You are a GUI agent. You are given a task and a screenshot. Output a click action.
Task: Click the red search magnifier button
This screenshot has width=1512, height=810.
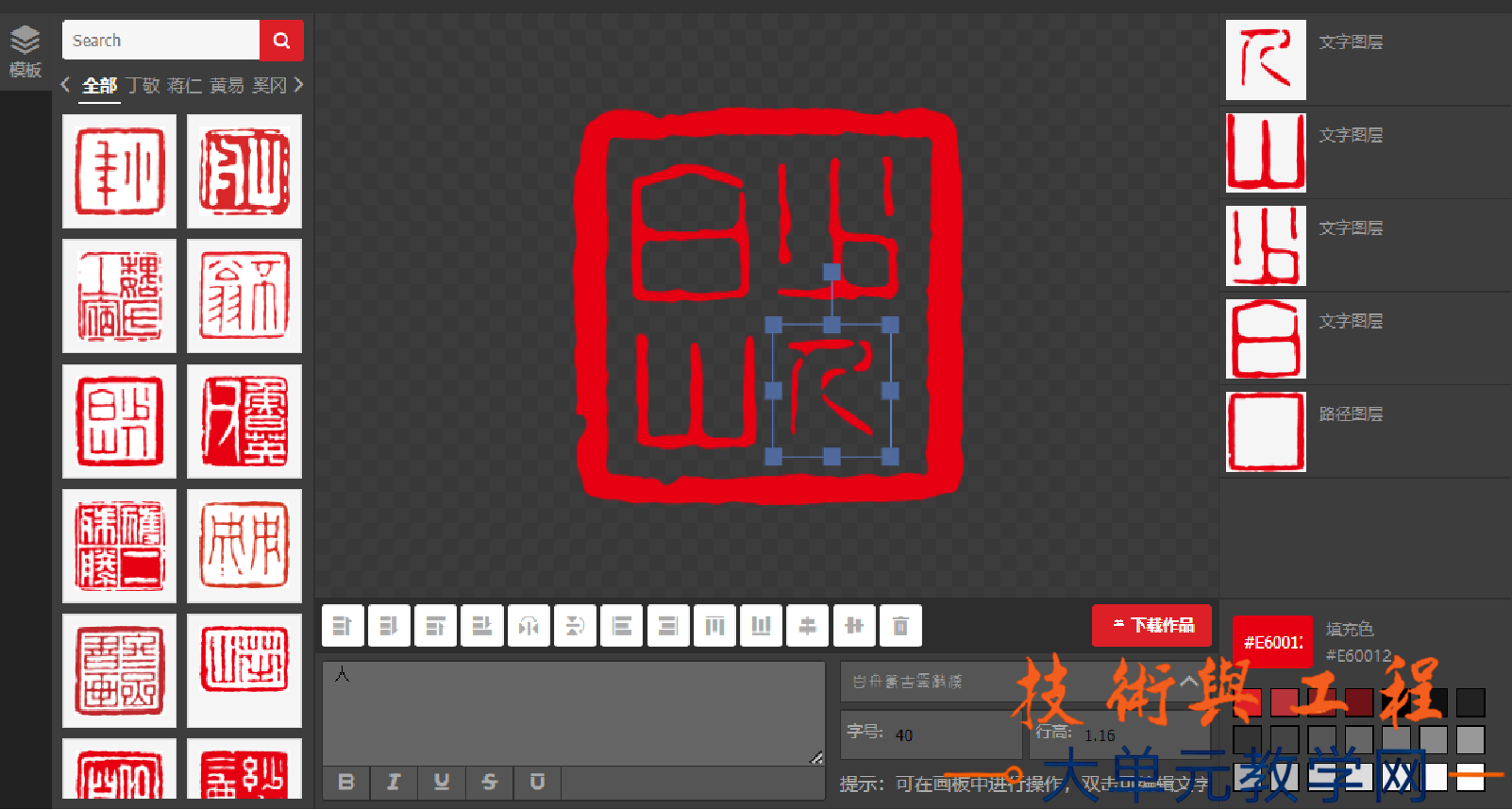click(281, 41)
